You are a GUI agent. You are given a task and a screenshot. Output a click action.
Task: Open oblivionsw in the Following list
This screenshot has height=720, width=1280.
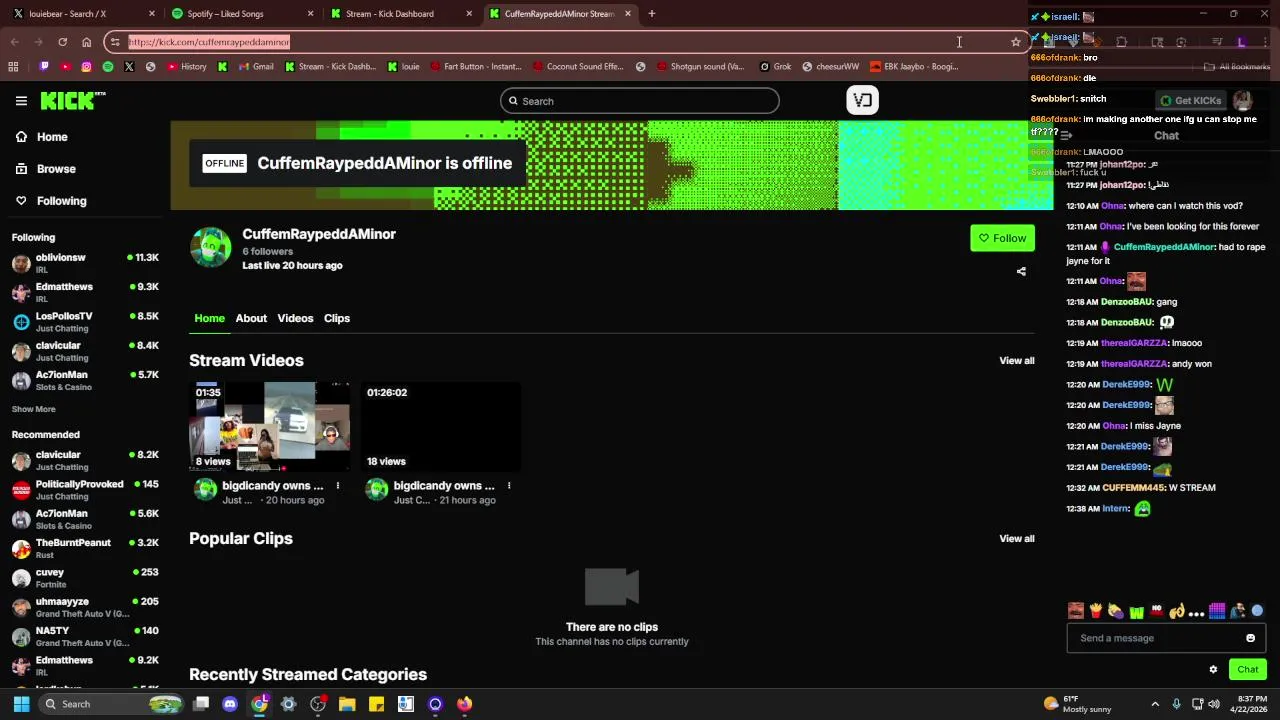(x=85, y=263)
